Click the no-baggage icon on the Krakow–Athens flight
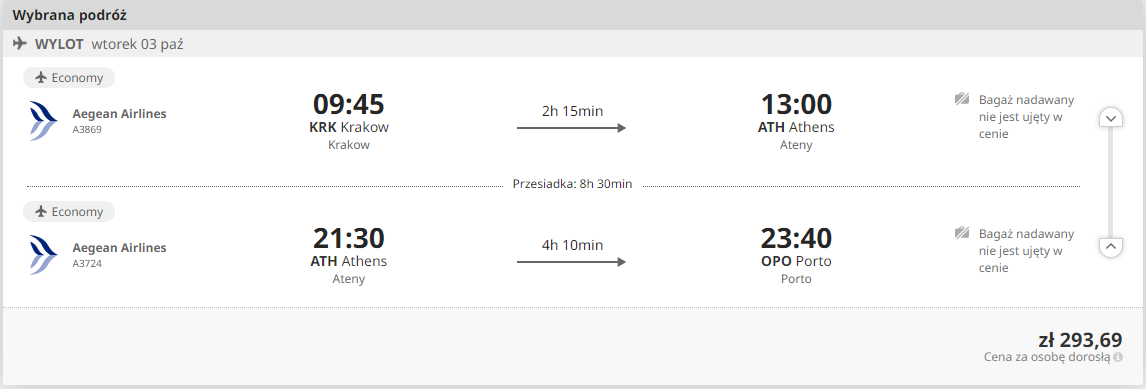Viewport: 1146px width, 389px height. (x=962, y=99)
